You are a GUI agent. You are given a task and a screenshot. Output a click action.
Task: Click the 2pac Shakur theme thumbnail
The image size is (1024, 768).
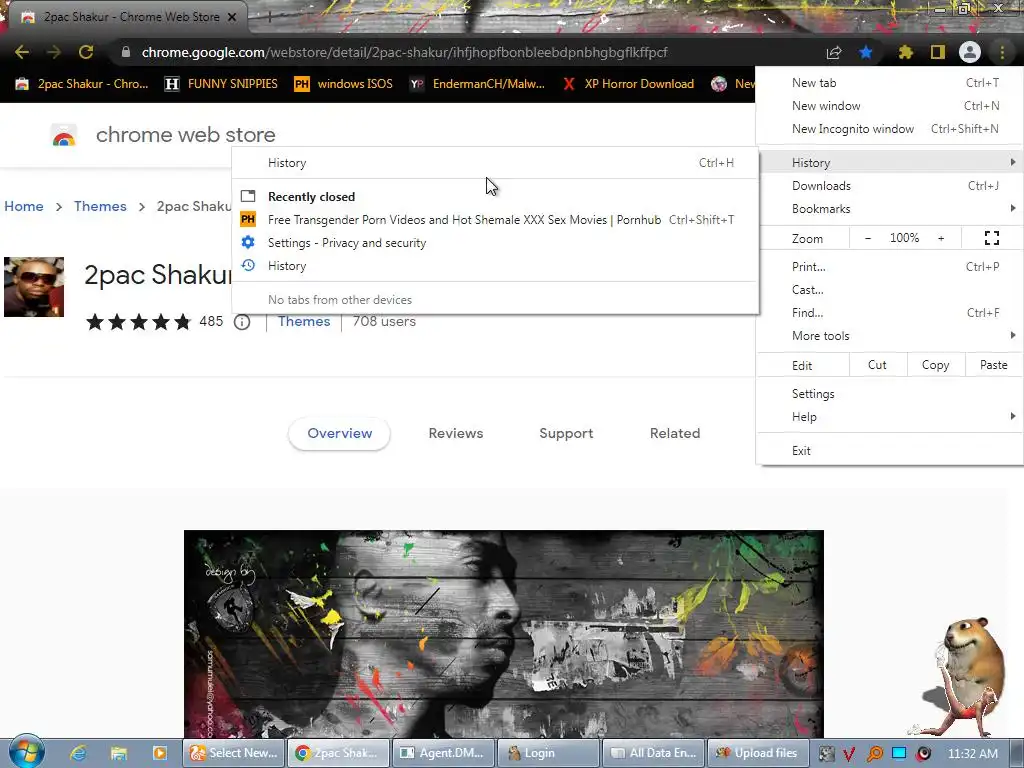[34, 287]
